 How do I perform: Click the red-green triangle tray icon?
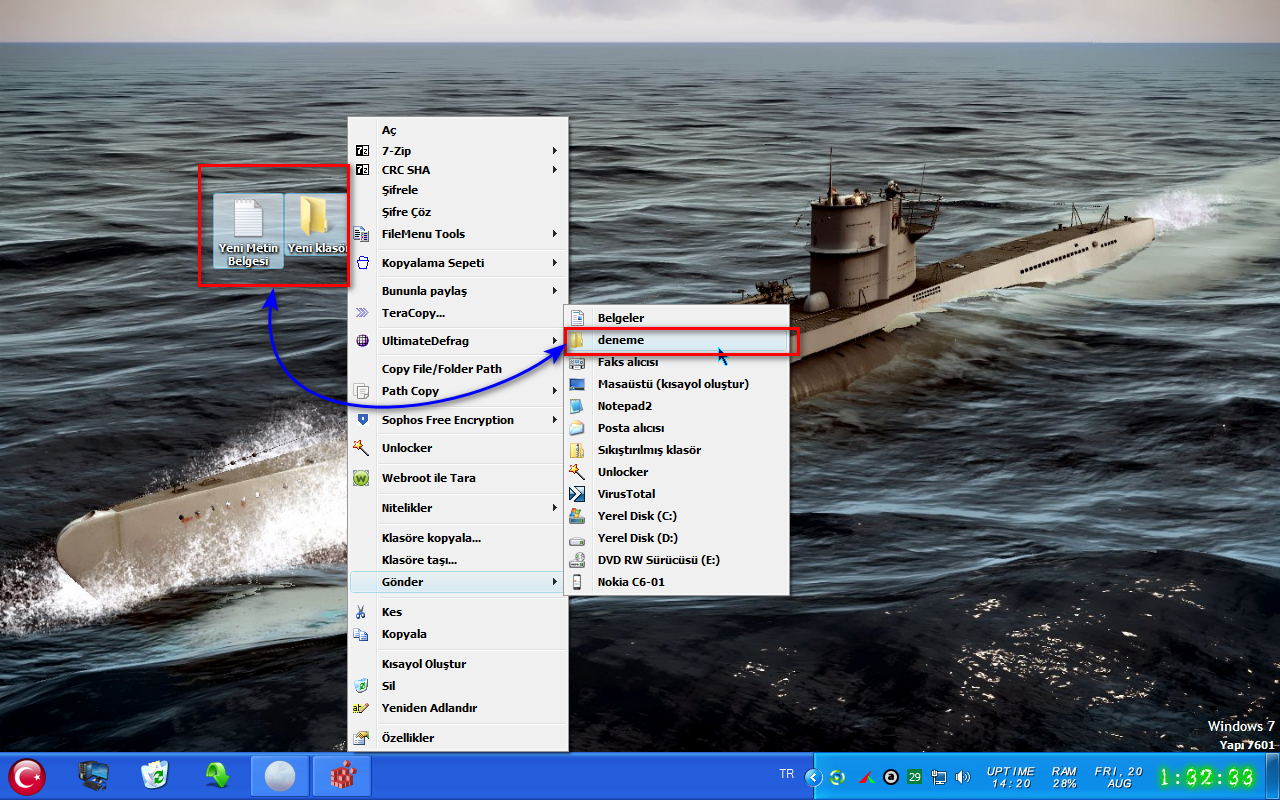coord(866,777)
